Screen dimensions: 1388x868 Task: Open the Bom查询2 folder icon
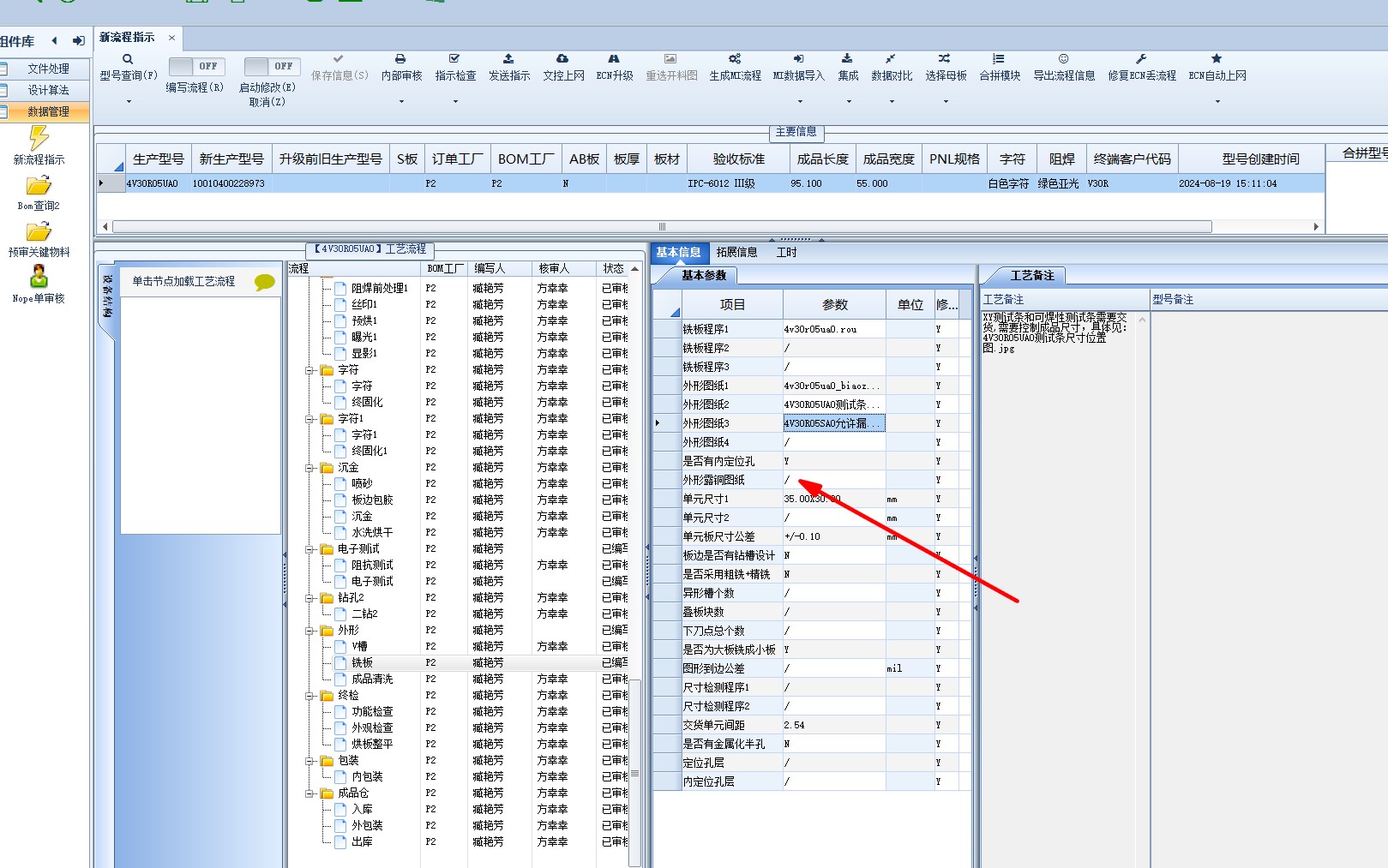point(39,186)
